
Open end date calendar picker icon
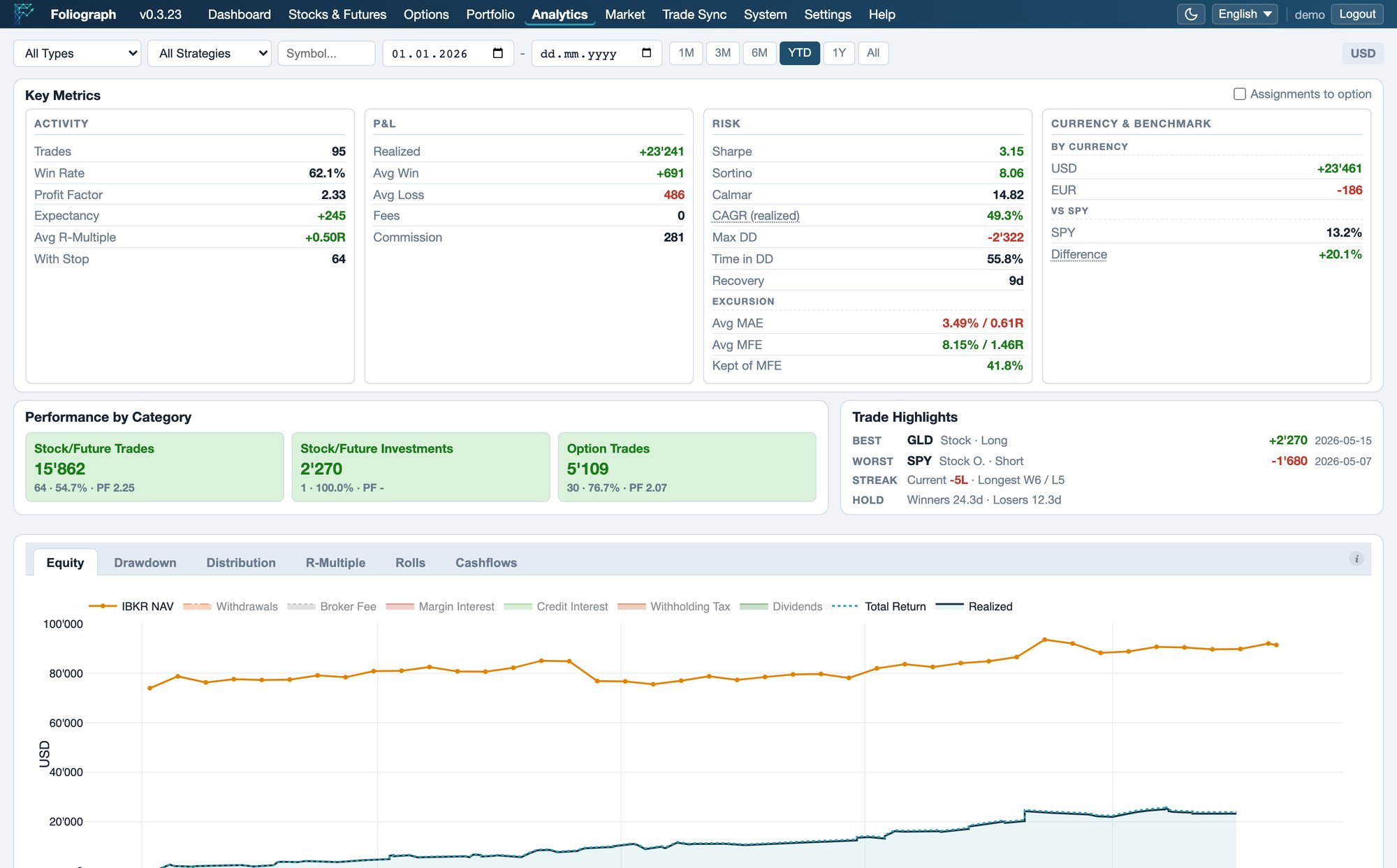coord(646,53)
